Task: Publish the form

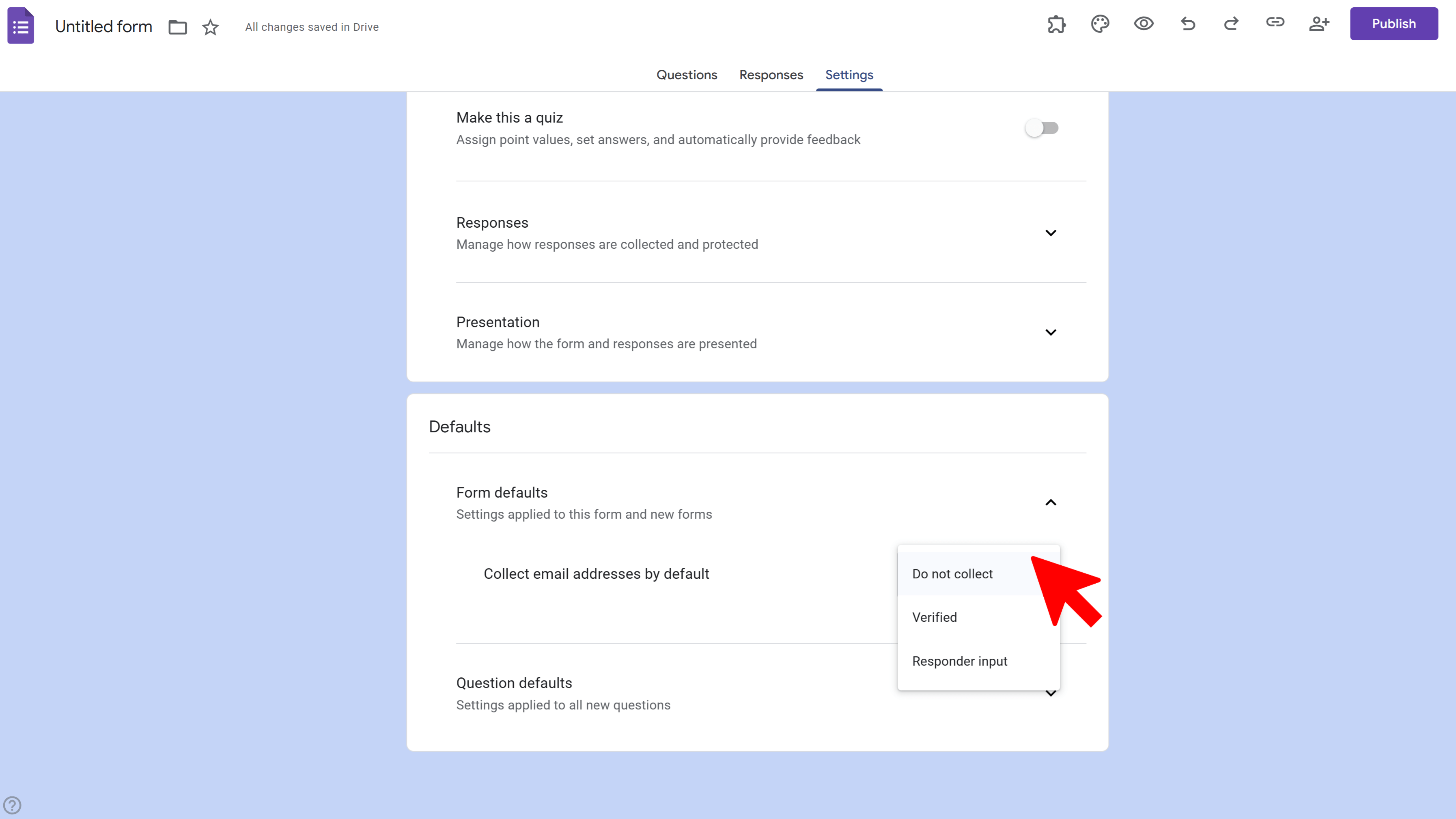Action: (1393, 24)
